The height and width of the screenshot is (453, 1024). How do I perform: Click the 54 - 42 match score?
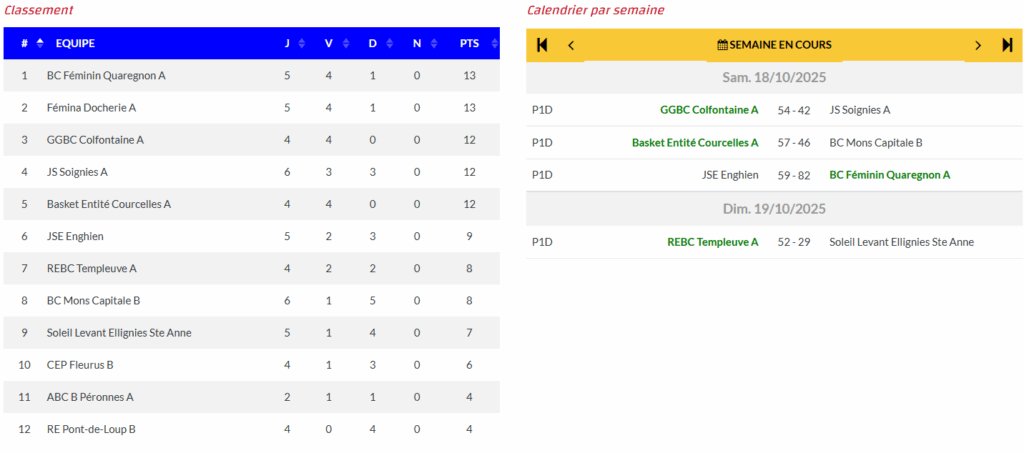tap(794, 110)
